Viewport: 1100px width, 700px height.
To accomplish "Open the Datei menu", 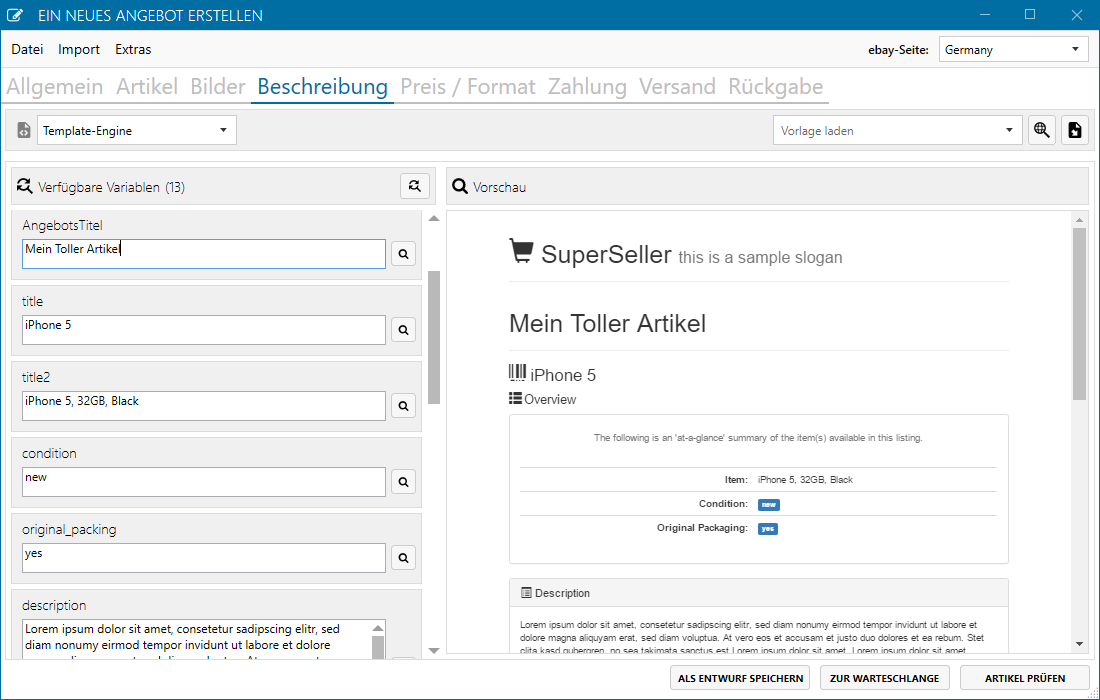I will pyautogui.click(x=27, y=49).
